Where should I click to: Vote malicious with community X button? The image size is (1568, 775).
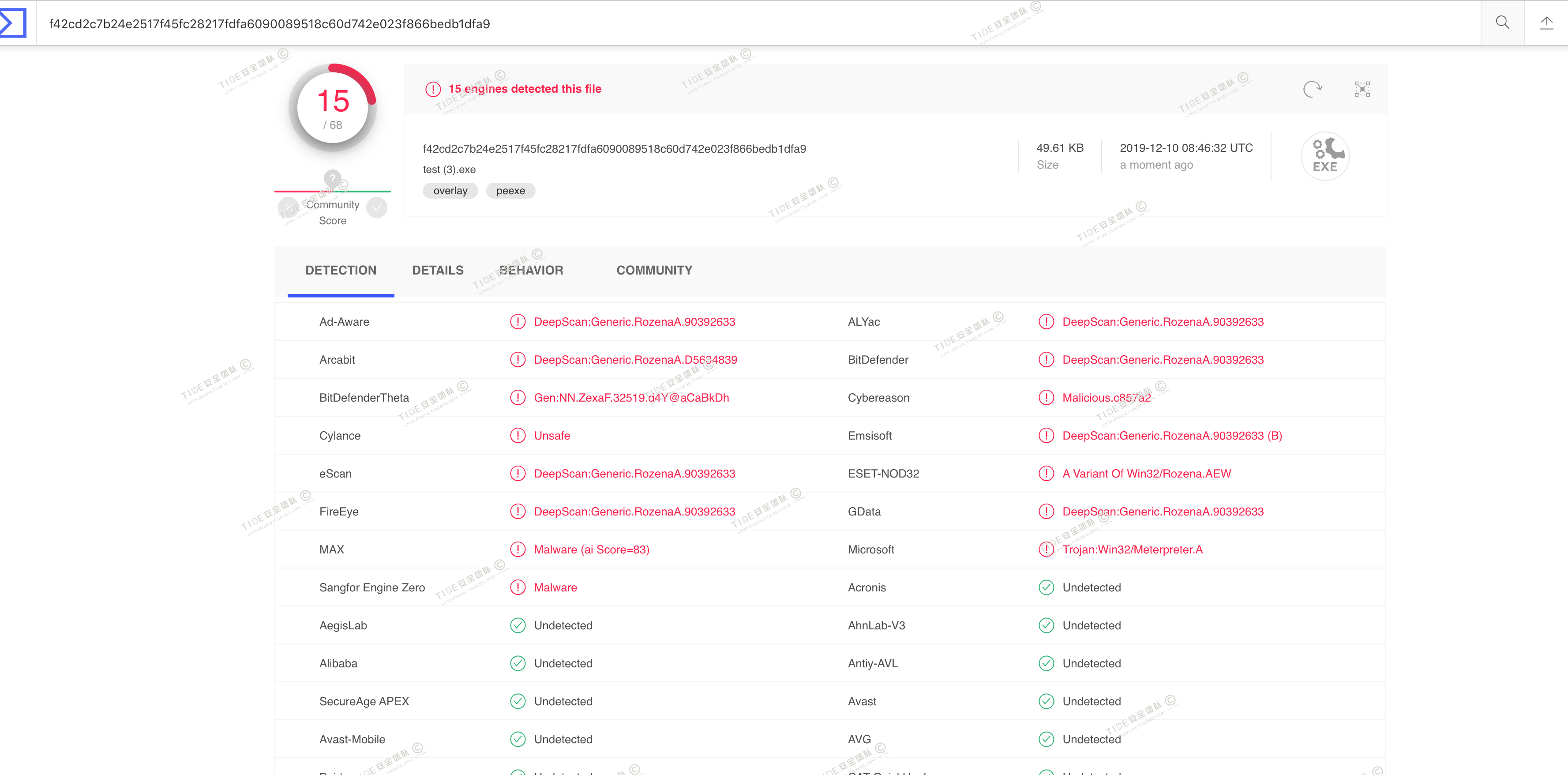pyautogui.click(x=288, y=207)
